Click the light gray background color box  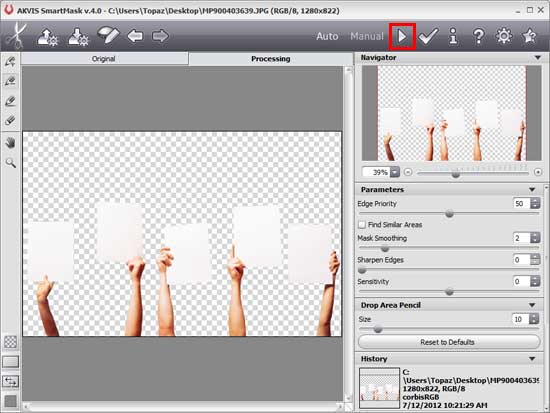point(10,362)
